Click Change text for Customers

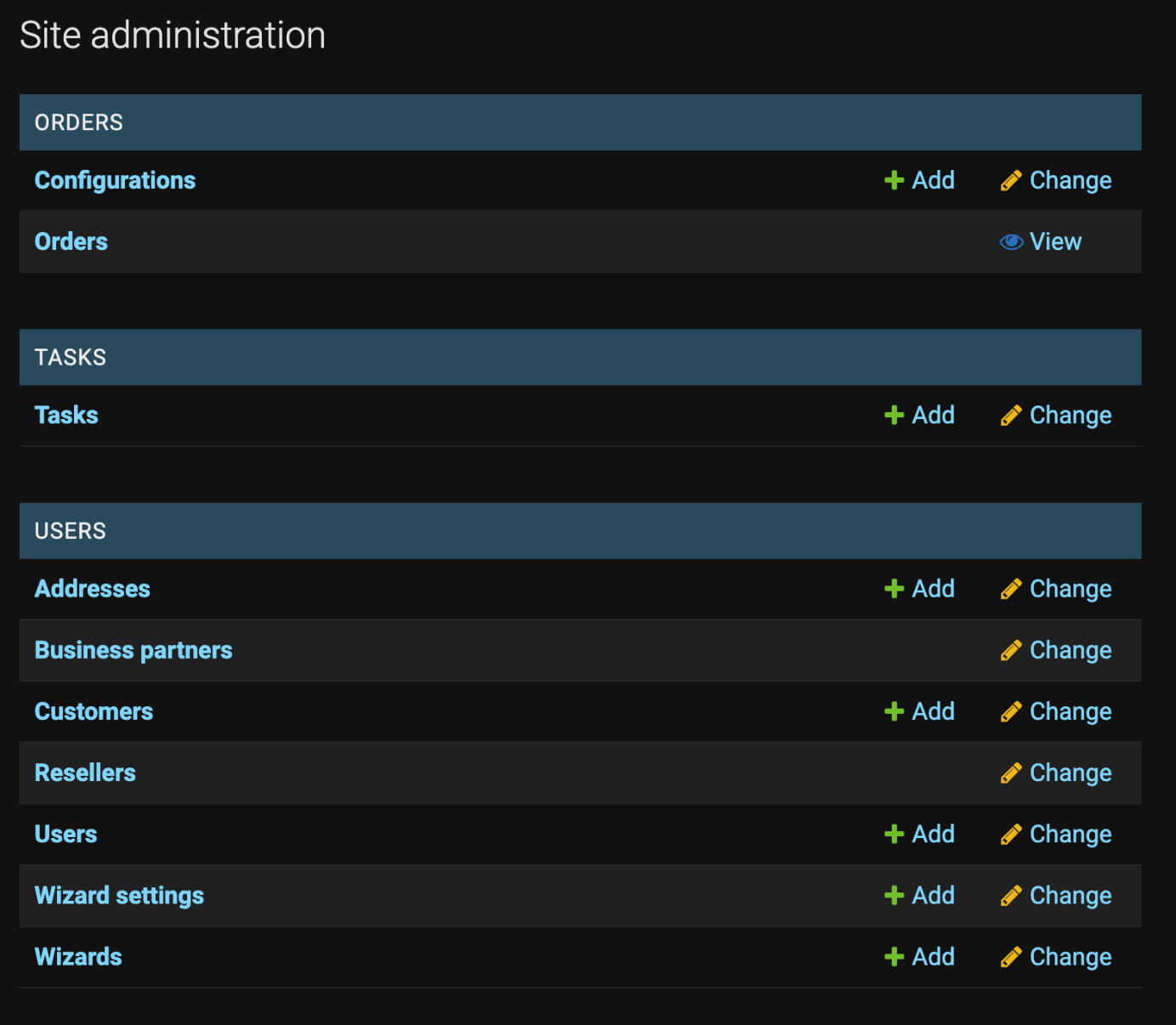[1071, 712]
